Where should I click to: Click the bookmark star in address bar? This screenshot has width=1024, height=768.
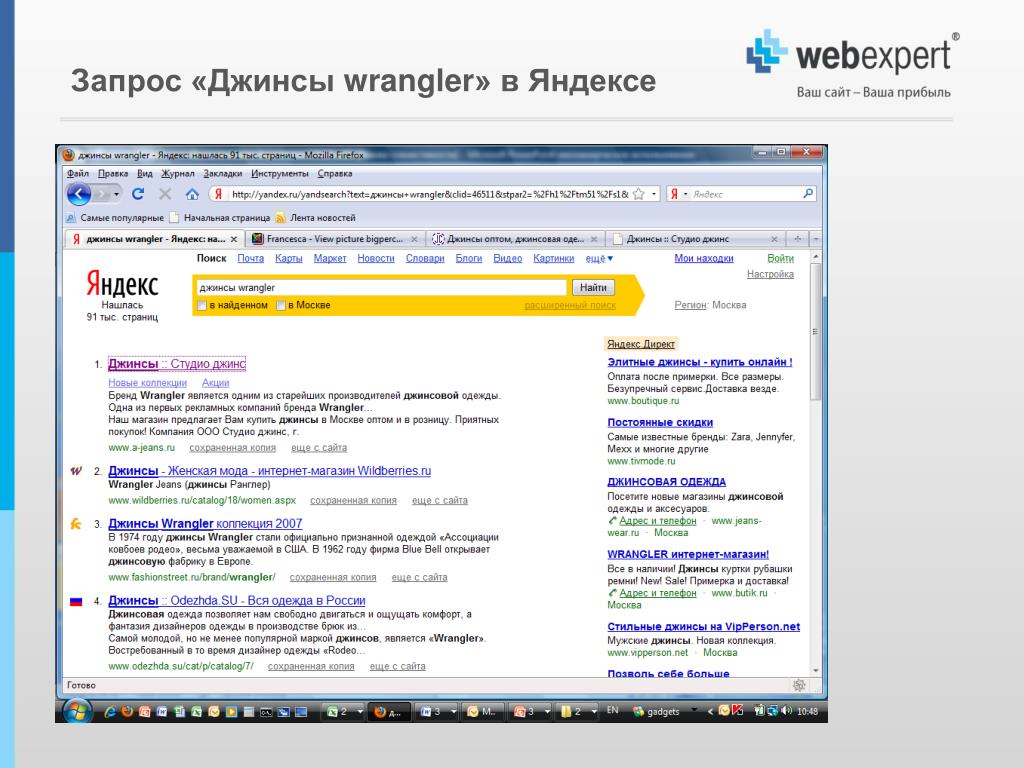(x=639, y=194)
